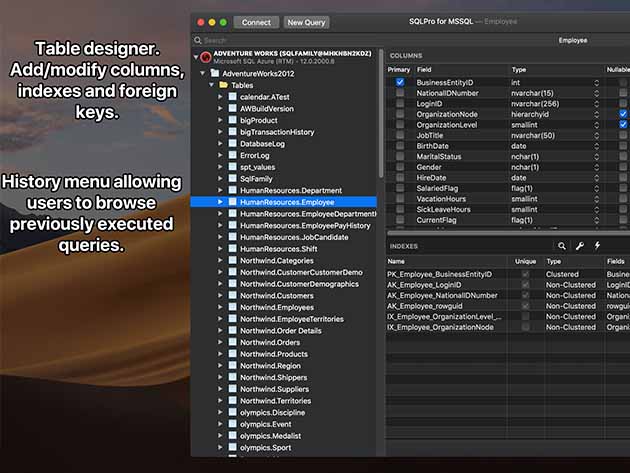Click the table icon beside bigTransactionHistory
The height and width of the screenshot is (473, 630).
point(232,132)
